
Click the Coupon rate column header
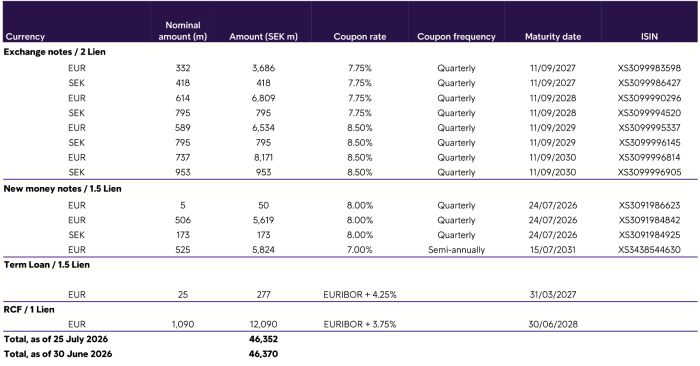[360, 37]
